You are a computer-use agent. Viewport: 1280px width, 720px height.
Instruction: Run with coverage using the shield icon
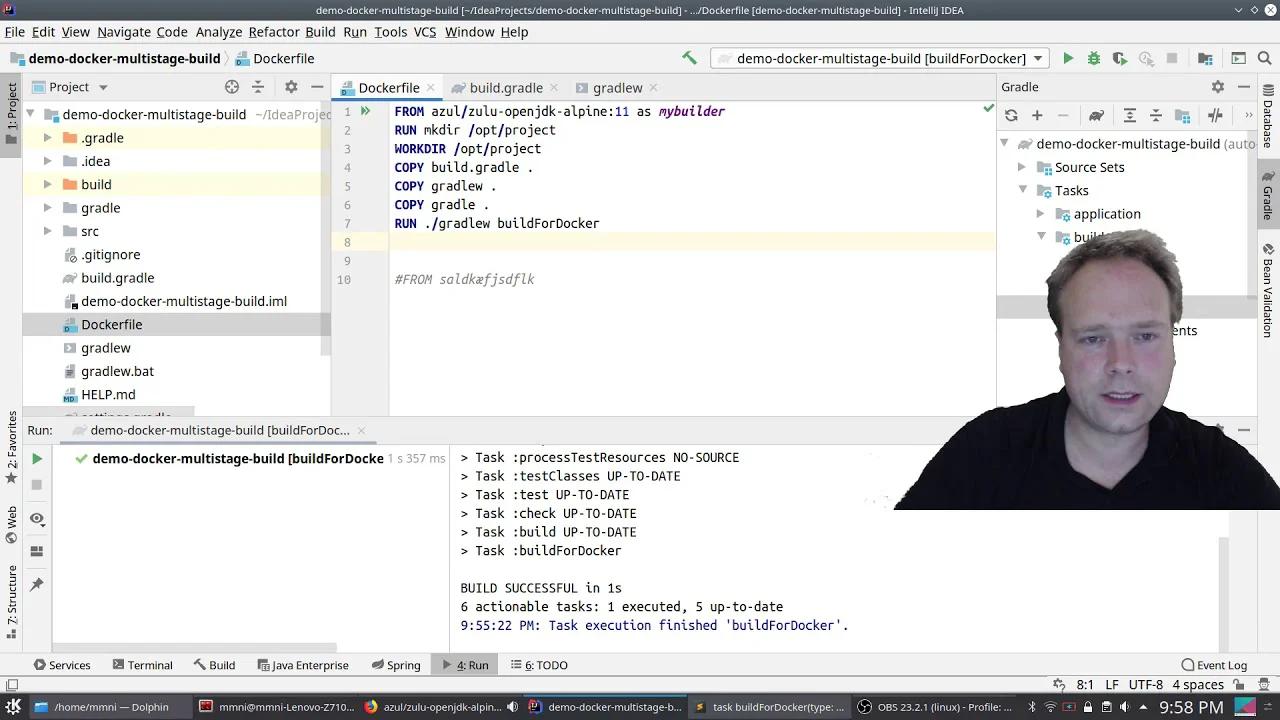1118,58
